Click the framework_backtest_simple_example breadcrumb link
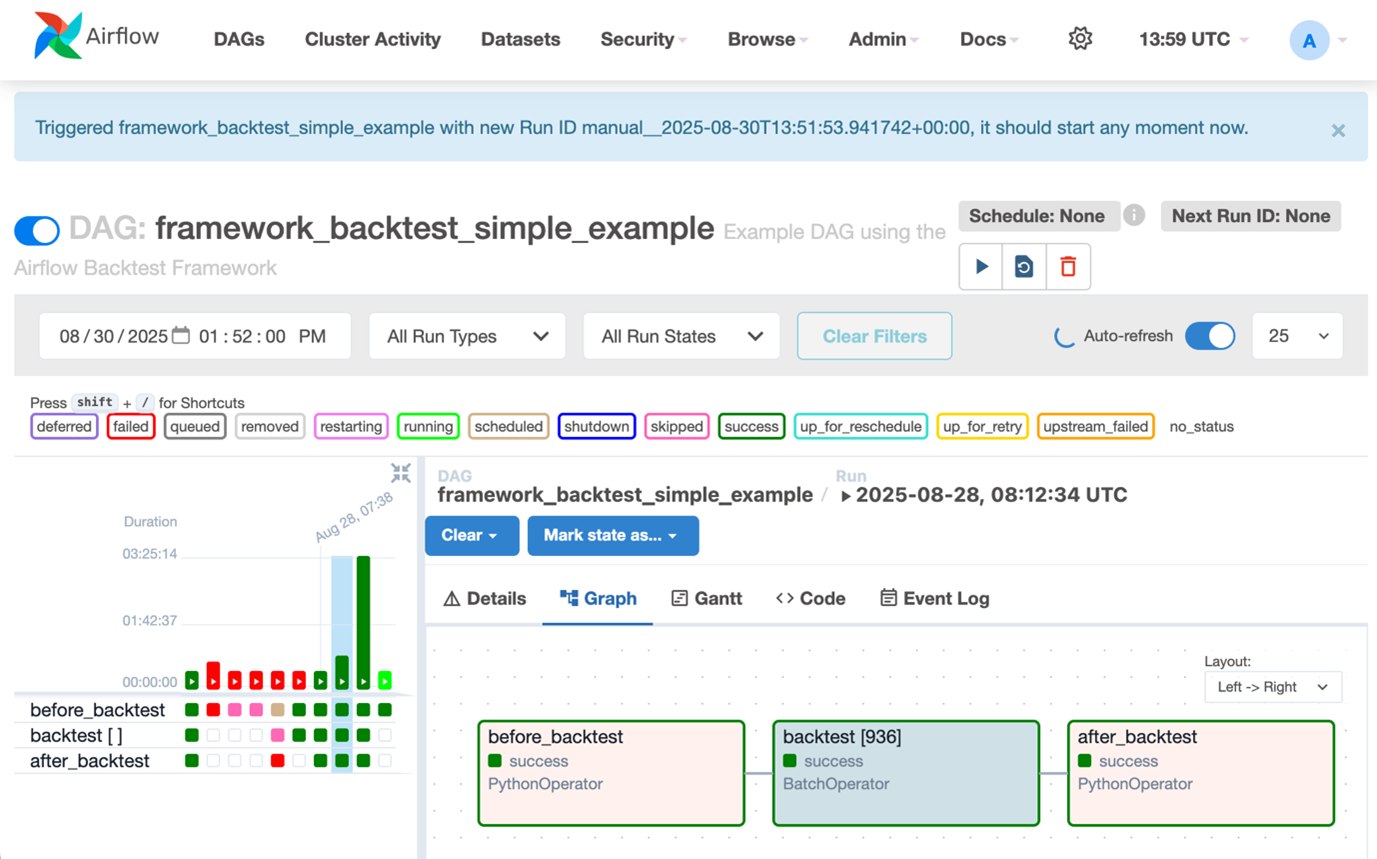This screenshot has height=859, width=1377. (x=625, y=494)
